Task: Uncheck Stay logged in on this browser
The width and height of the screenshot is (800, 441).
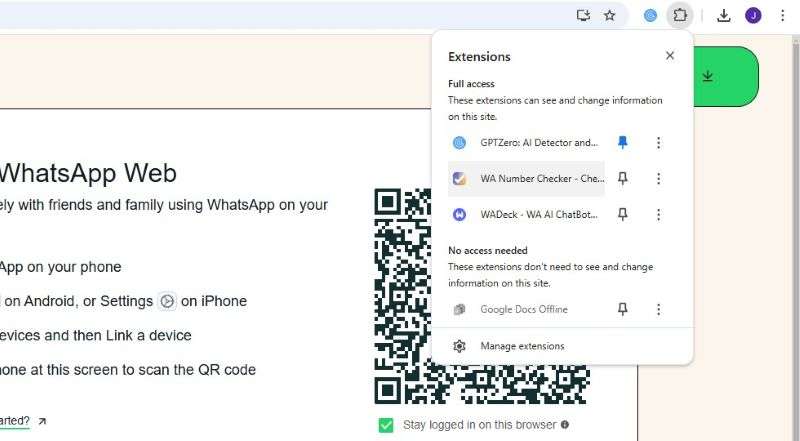Action: click(386, 425)
